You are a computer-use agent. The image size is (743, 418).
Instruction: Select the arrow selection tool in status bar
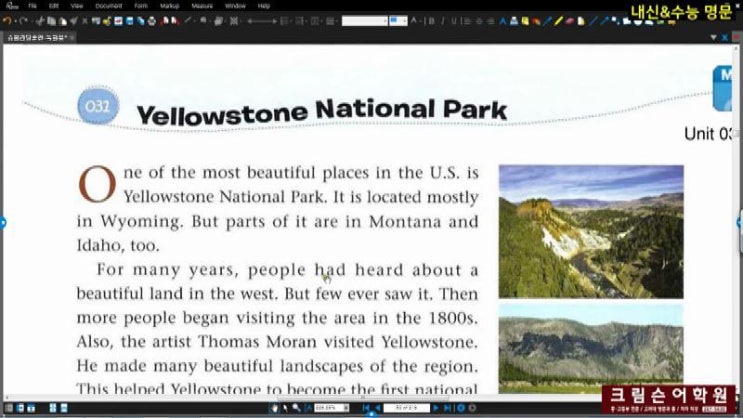coord(285,408)
